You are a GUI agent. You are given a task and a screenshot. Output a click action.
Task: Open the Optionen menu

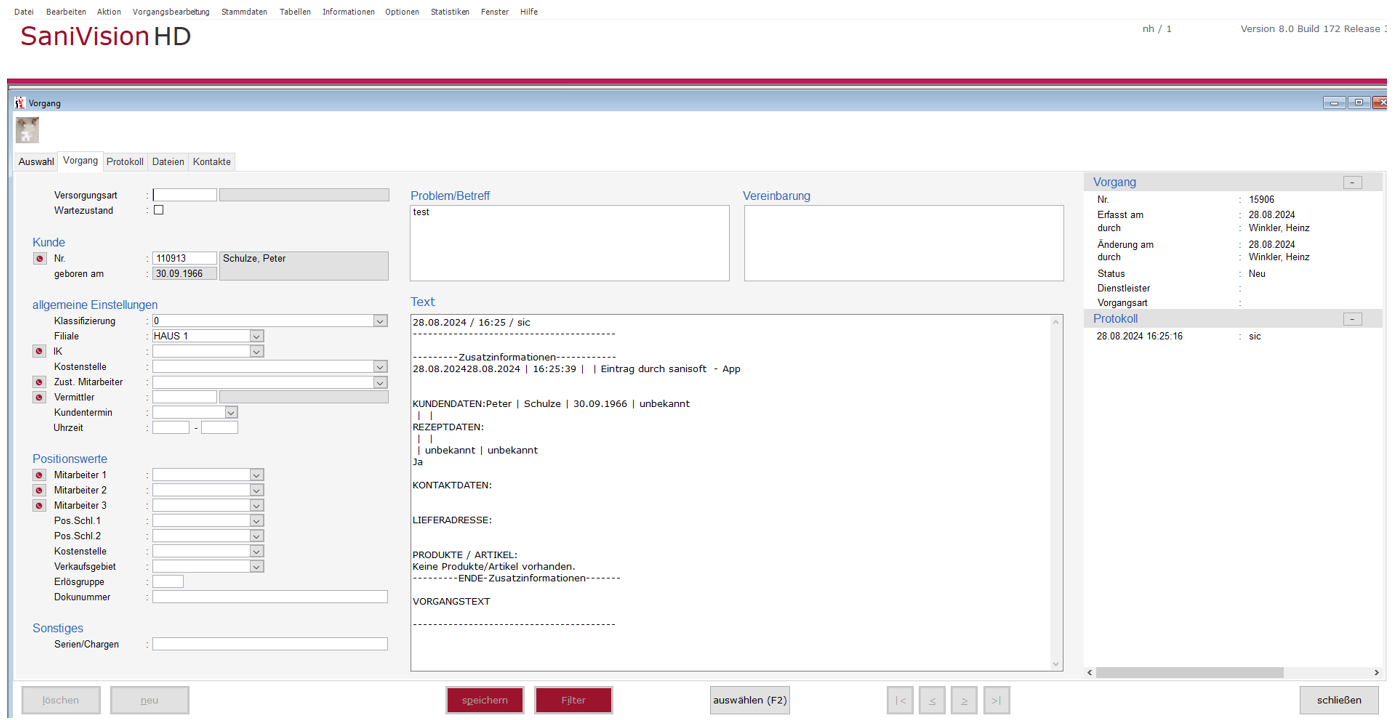click(x=402, y=12)
